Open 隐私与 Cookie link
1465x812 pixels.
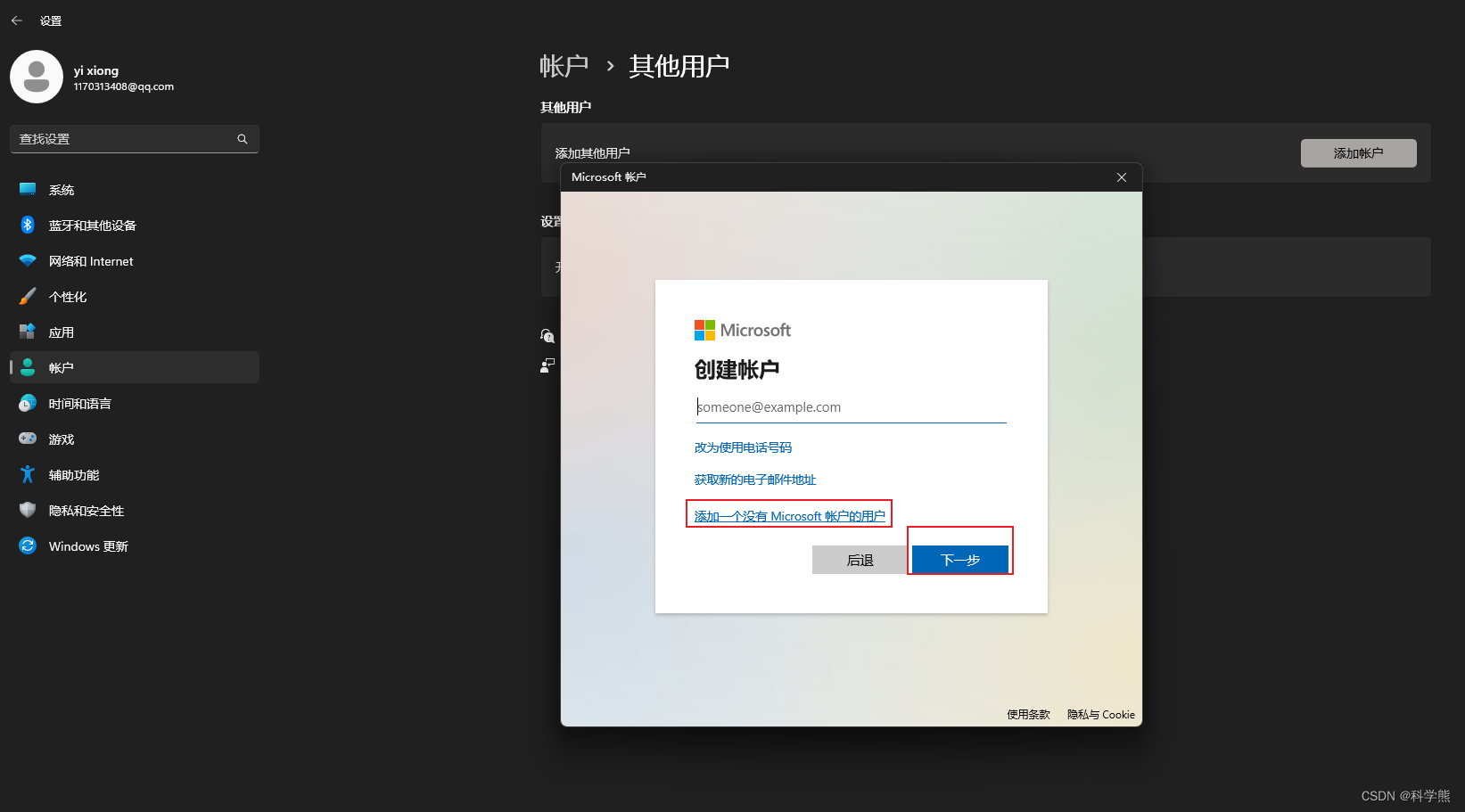pos(1101,715)
